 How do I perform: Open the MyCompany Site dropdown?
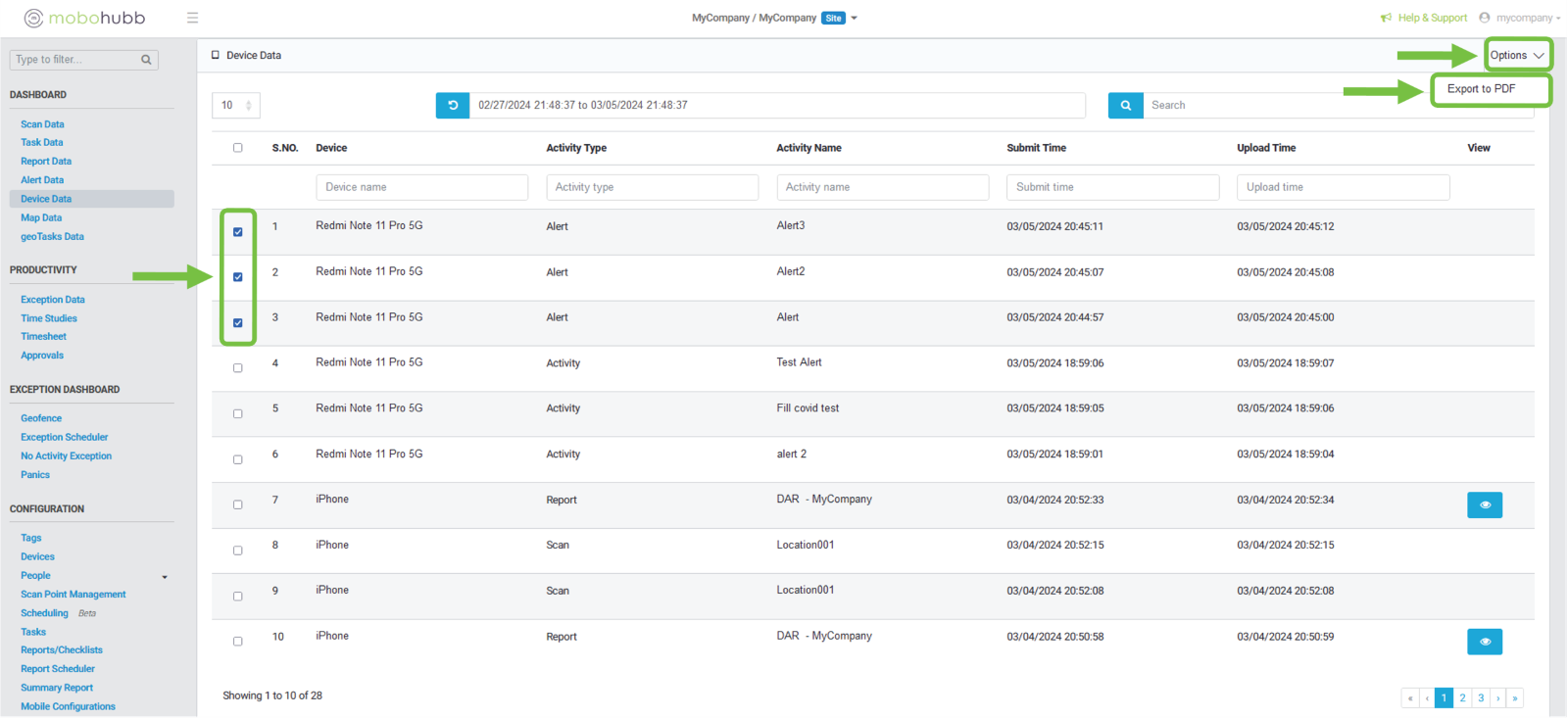click(x=854, y=18)
